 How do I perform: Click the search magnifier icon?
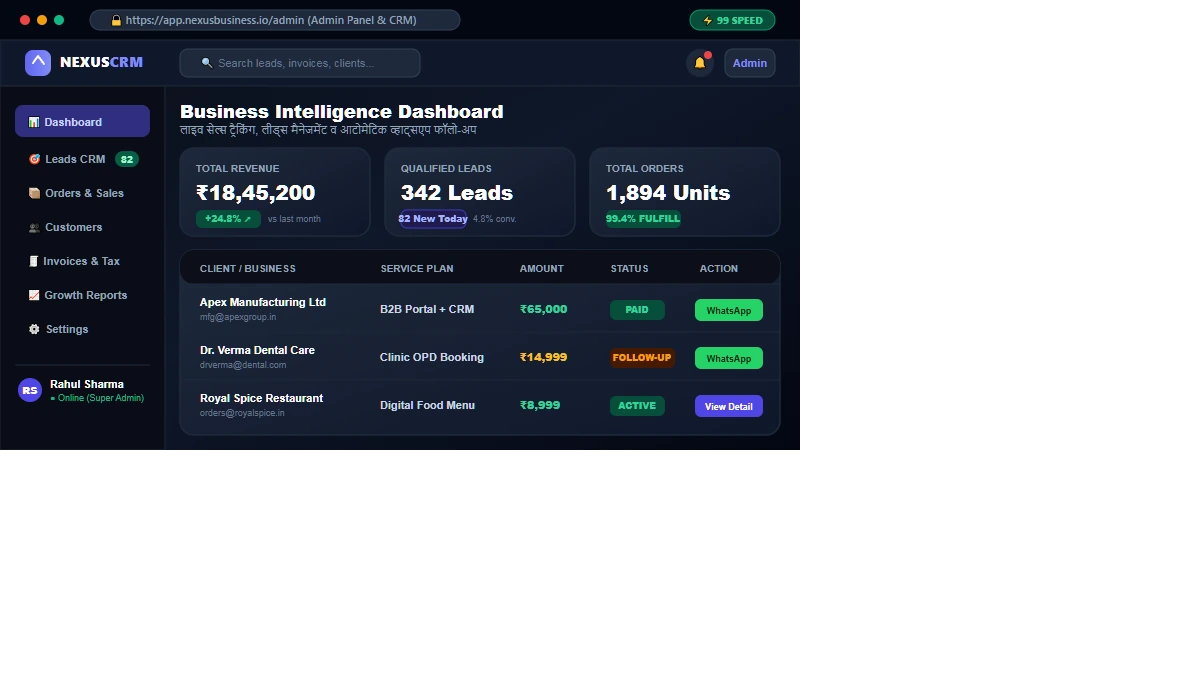pos(207,63)
